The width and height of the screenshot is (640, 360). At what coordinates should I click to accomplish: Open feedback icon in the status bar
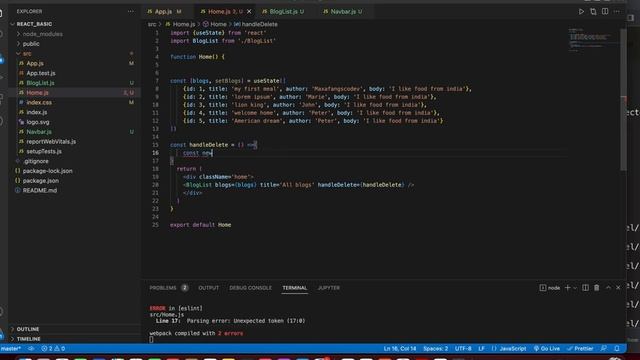tap(604, 349)
